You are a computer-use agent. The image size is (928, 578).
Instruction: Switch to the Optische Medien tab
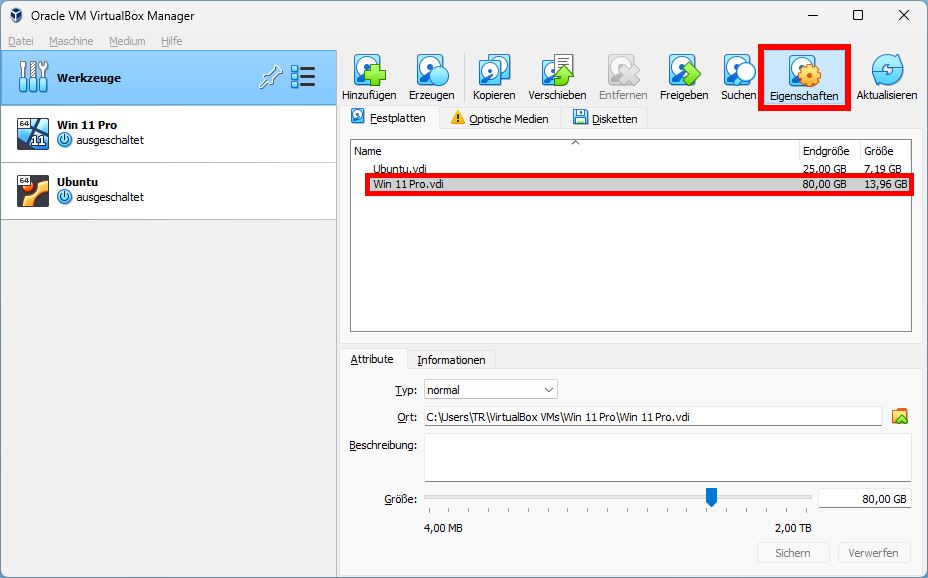pyautogui.click(x=510, y=117)
